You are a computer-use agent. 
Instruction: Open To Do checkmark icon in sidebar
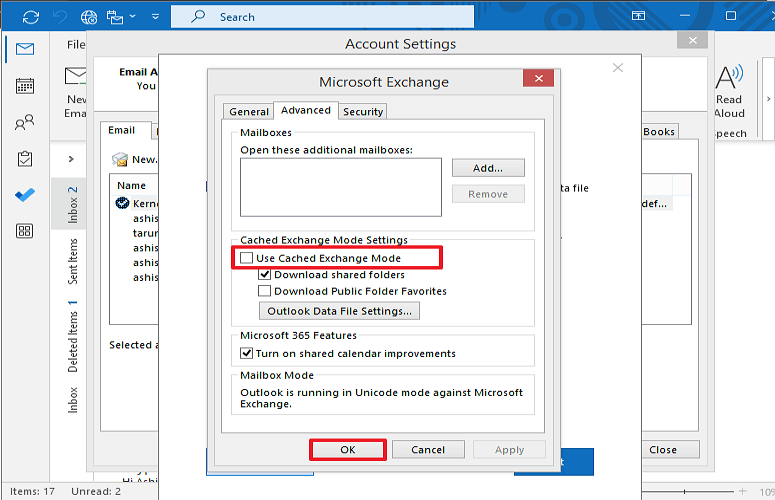[25, 195]
